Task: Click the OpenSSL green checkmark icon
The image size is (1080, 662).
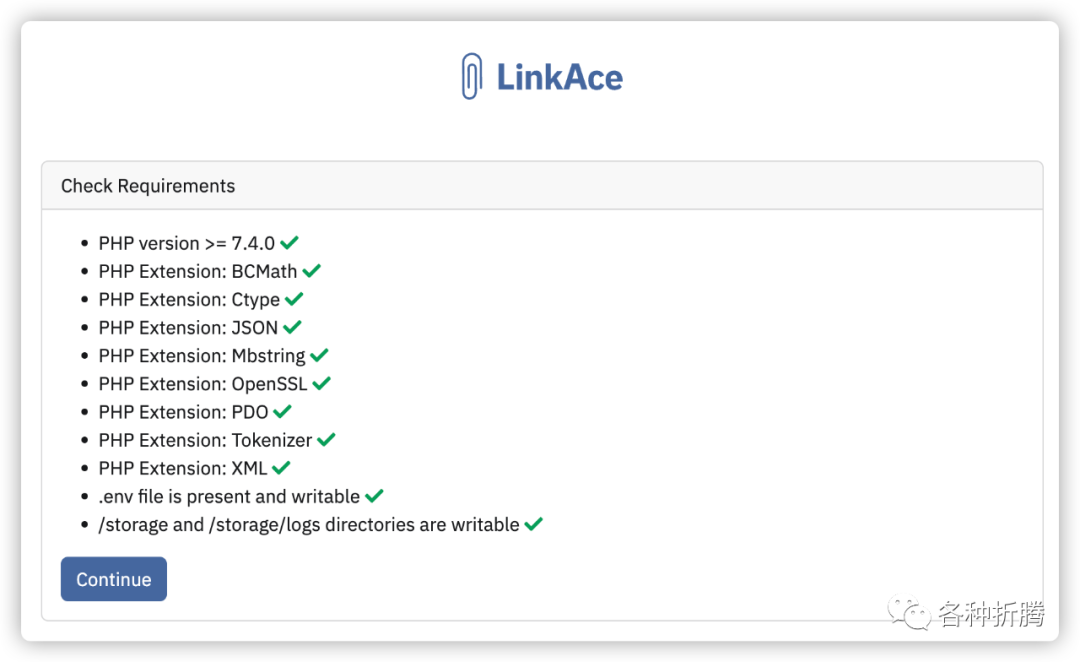Action: [x=322, y=383]
